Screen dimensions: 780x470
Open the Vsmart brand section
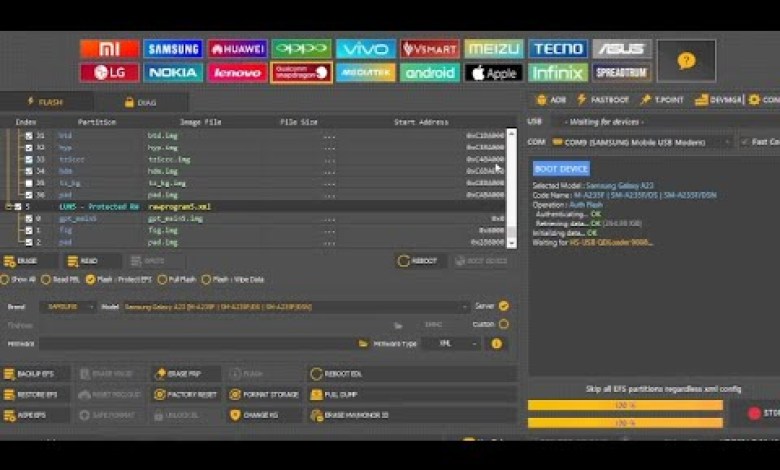430,49
